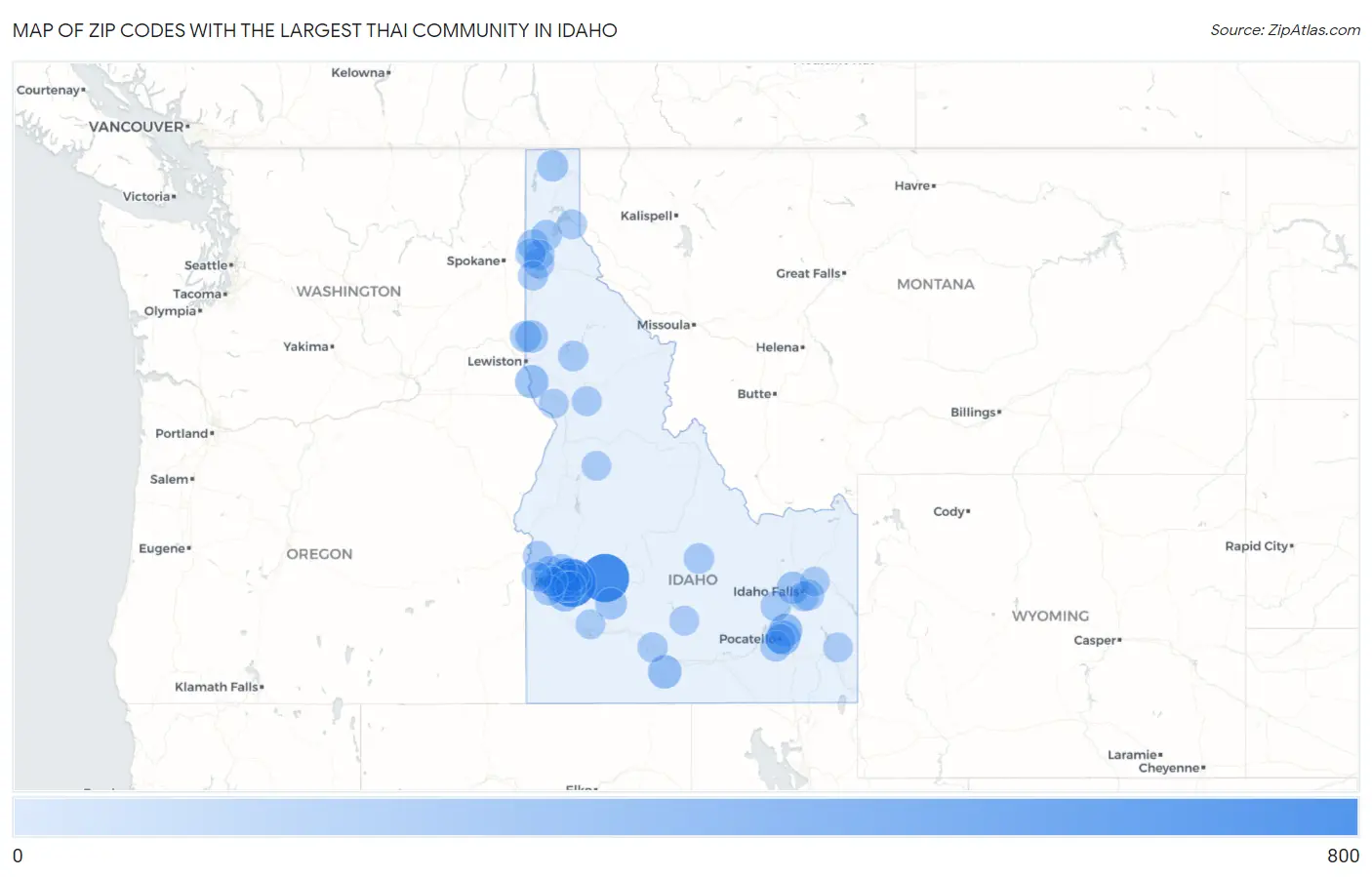Click the Billings city label

pos(973,412)
